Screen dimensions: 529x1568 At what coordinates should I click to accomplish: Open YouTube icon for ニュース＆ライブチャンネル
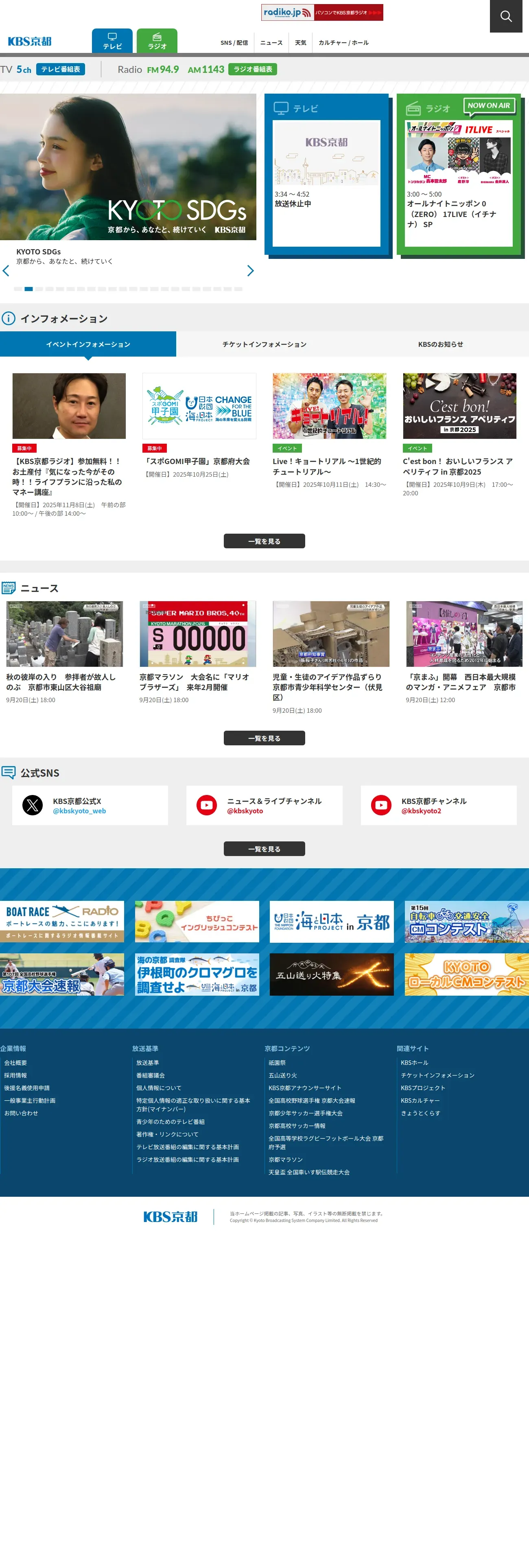pos(207,805)
